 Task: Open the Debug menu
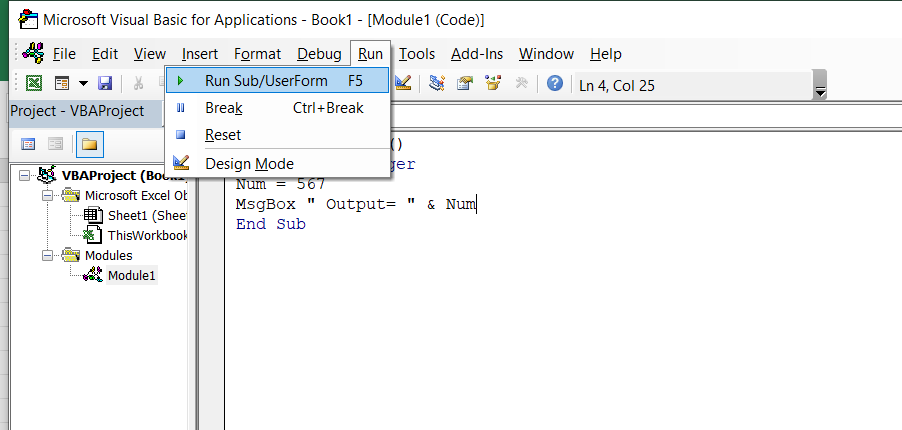[x=319, y=54]
